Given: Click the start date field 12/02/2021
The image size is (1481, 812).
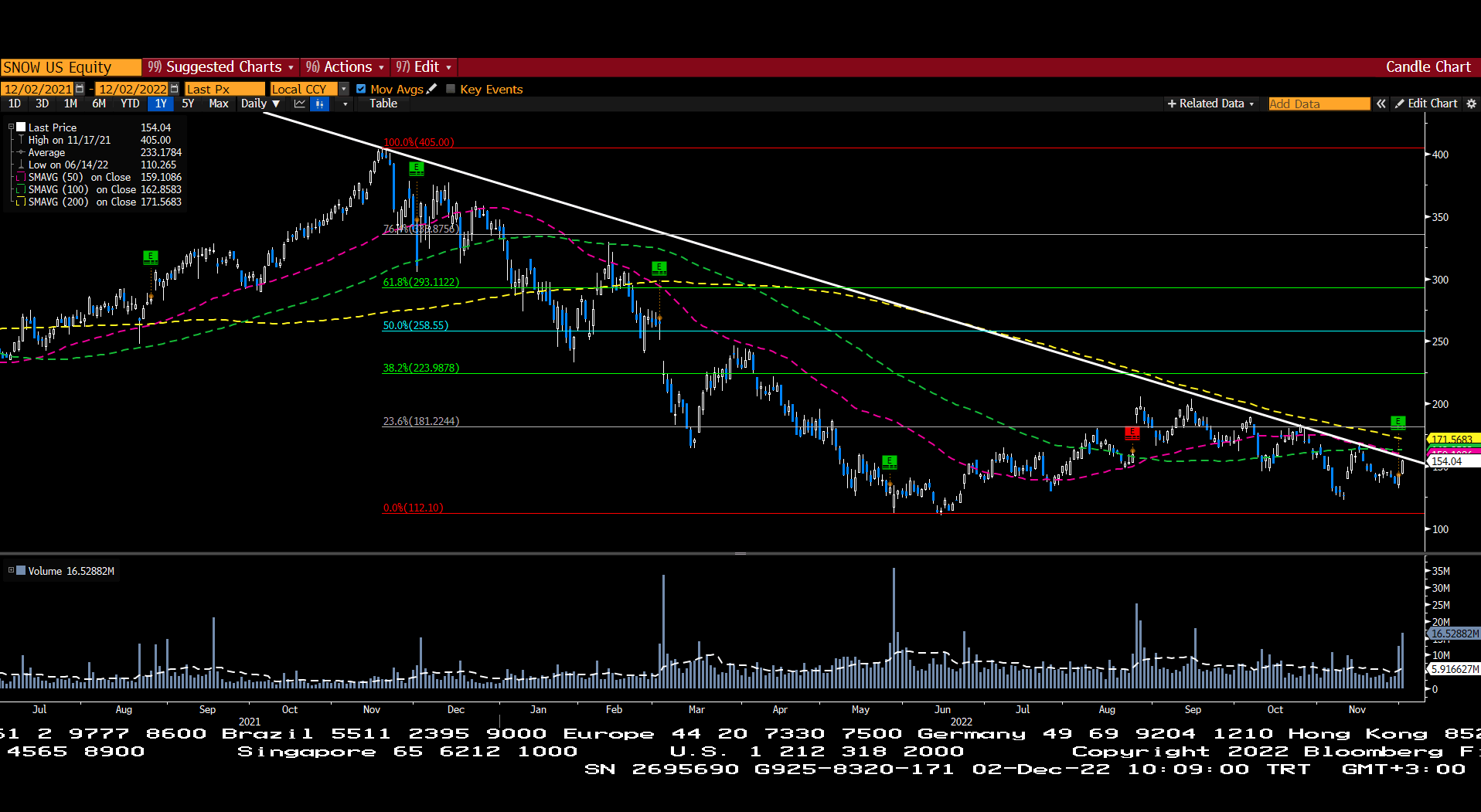Looking at the screenshot, I should [x=38, y=89].
